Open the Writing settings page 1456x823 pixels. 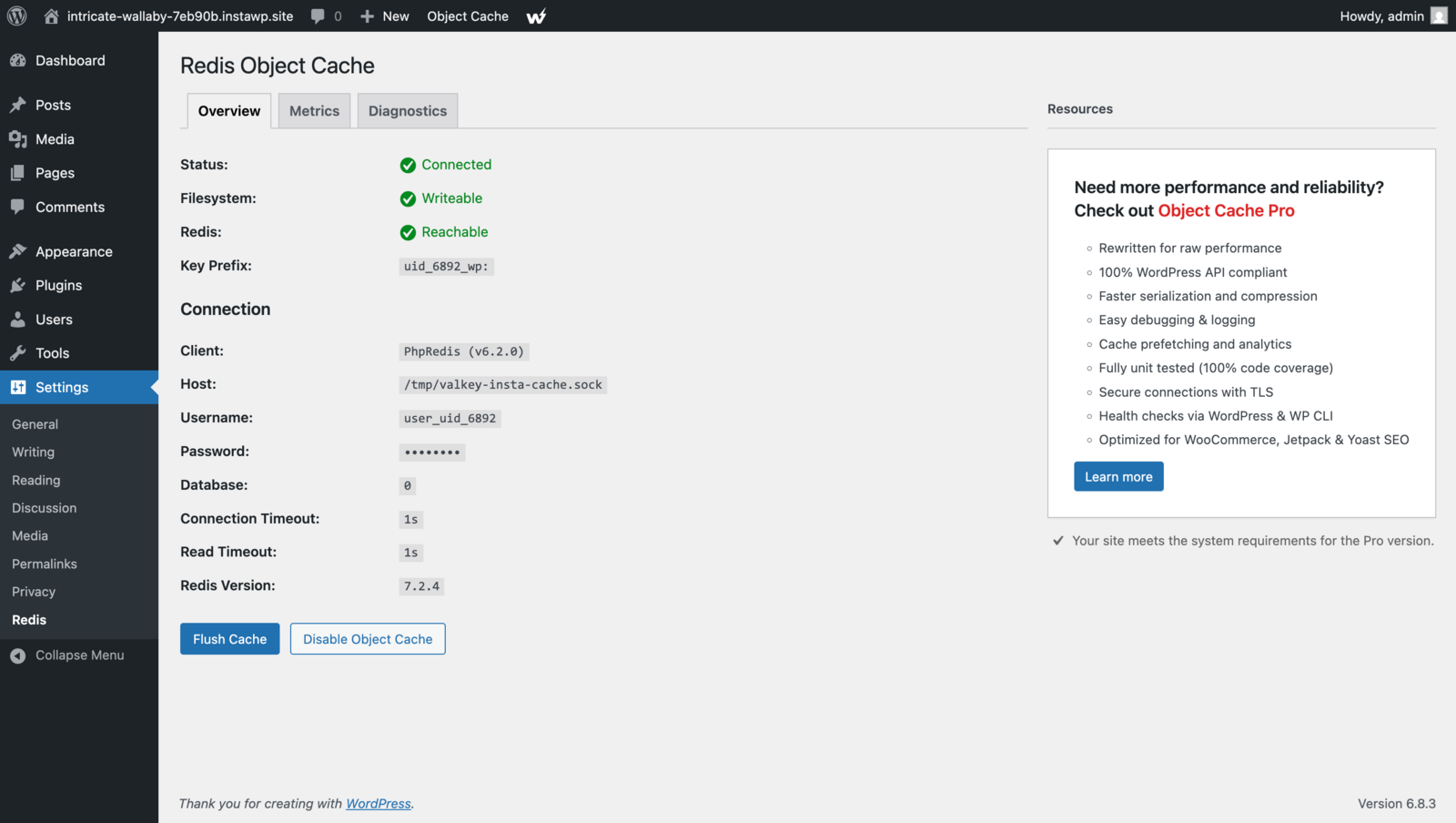[34, 452]
